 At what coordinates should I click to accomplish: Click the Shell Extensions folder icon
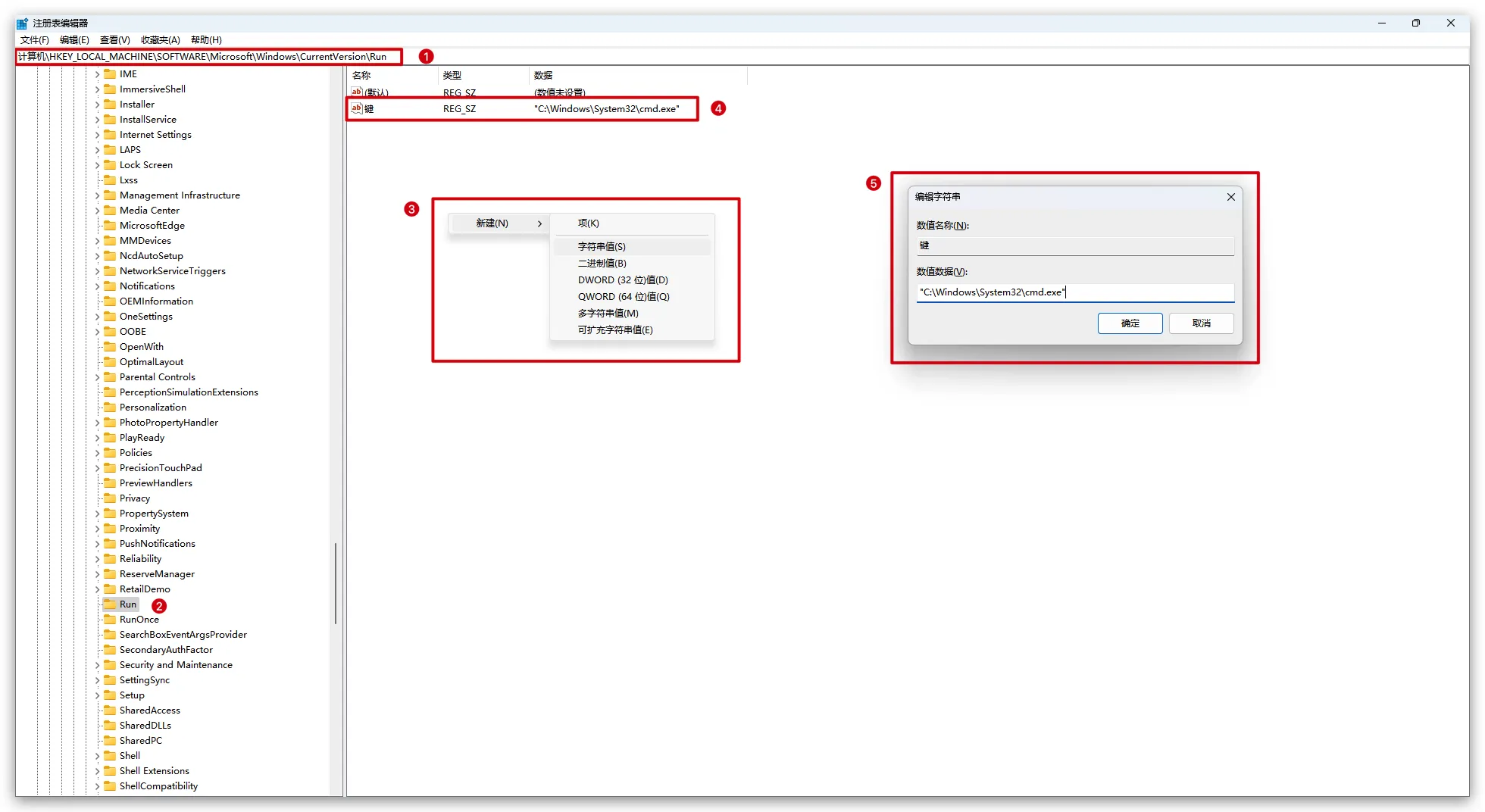click(110, 771)
